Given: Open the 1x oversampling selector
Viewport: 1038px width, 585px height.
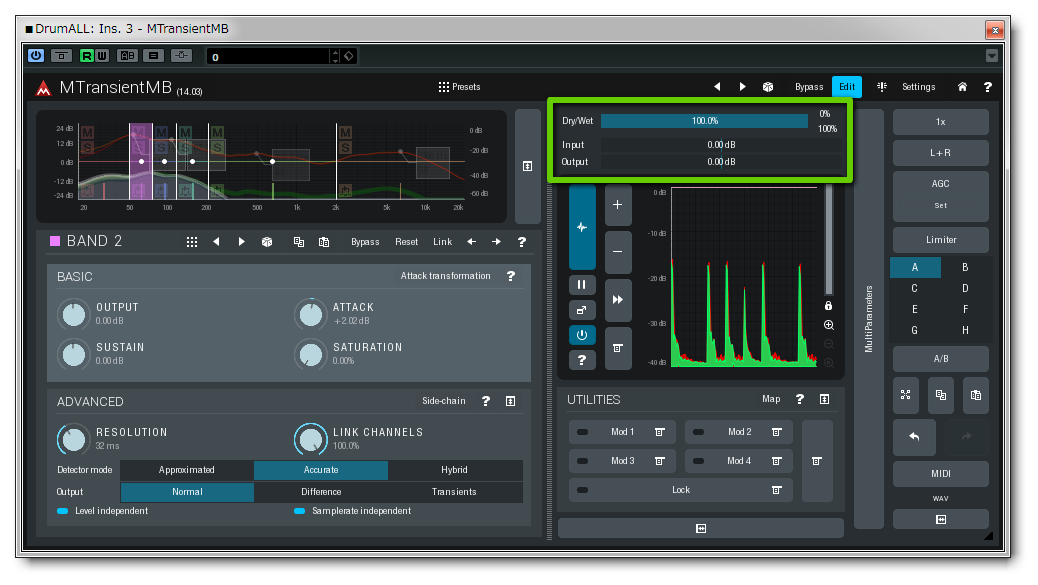Looking at the screenshot, I should coord(941,122).
